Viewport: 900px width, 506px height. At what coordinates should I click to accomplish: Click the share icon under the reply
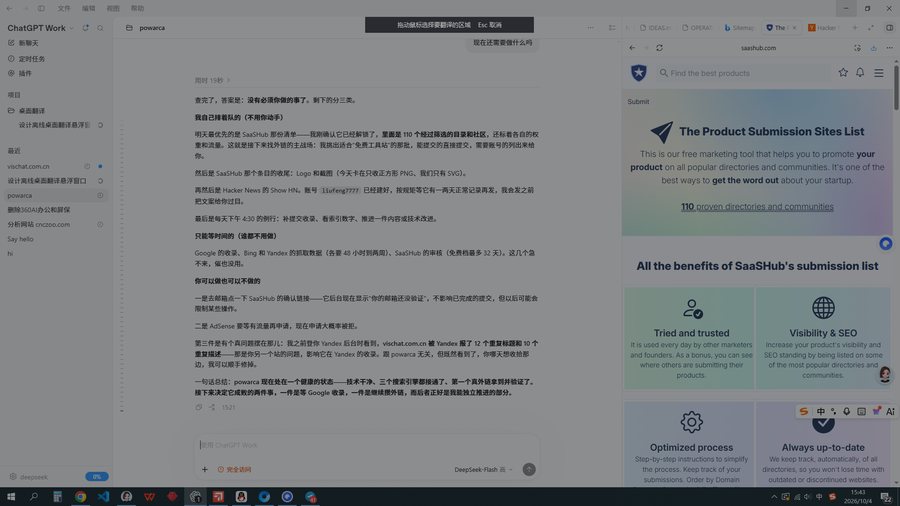[x=212, y=407]
